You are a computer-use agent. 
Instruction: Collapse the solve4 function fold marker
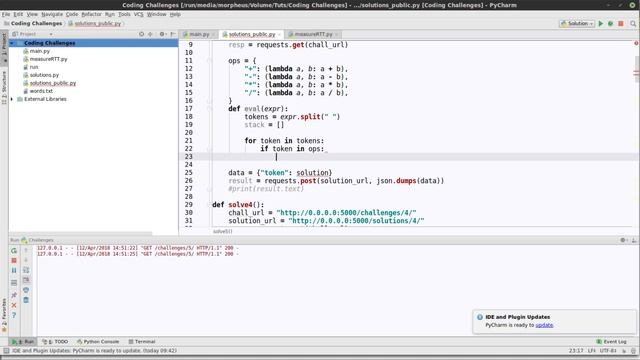(x=209, y=204)
